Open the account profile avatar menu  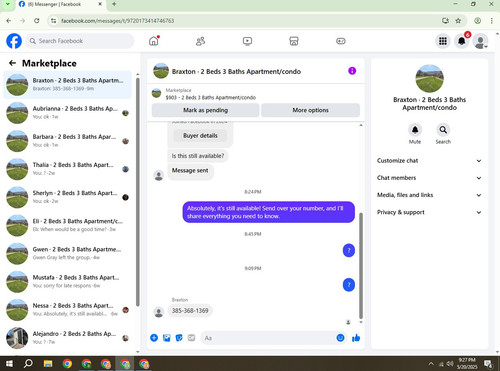481,41
